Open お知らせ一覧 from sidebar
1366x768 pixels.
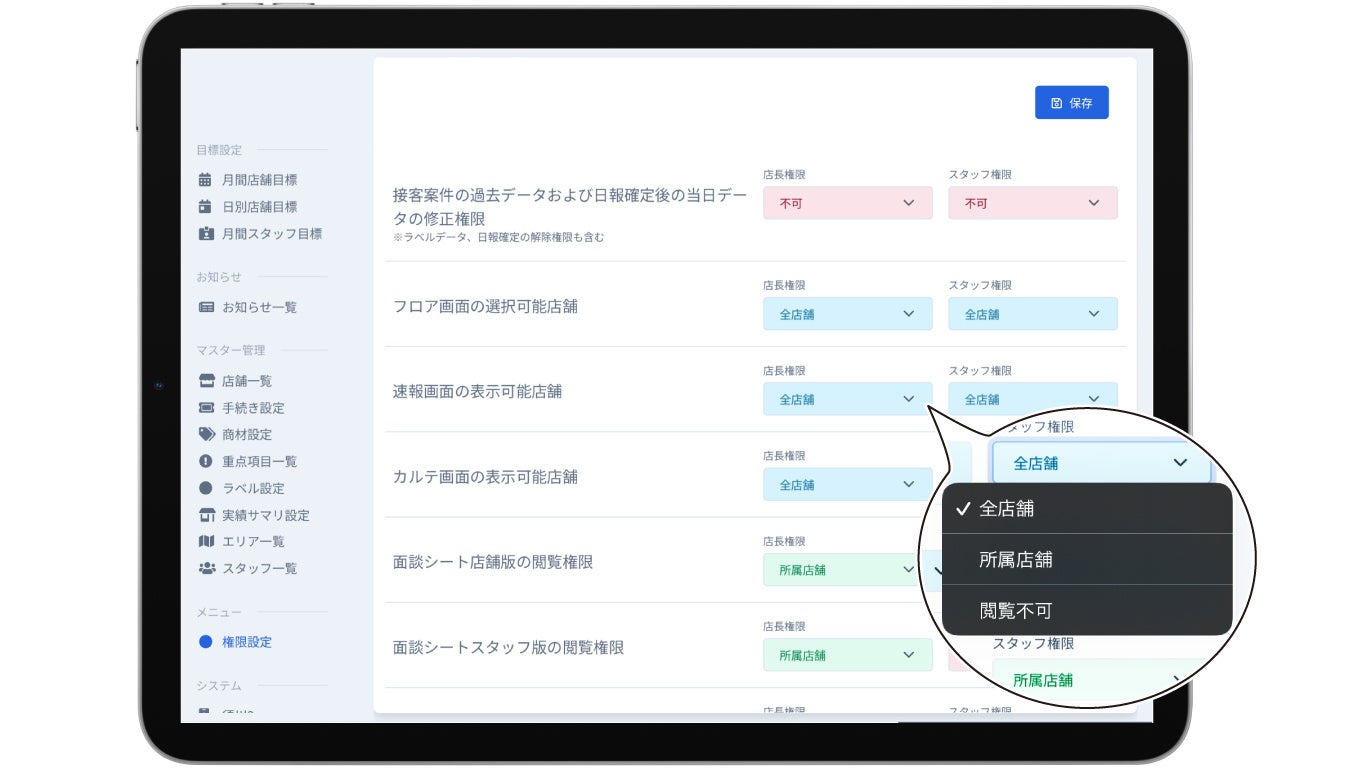click(x=260, y=307)
